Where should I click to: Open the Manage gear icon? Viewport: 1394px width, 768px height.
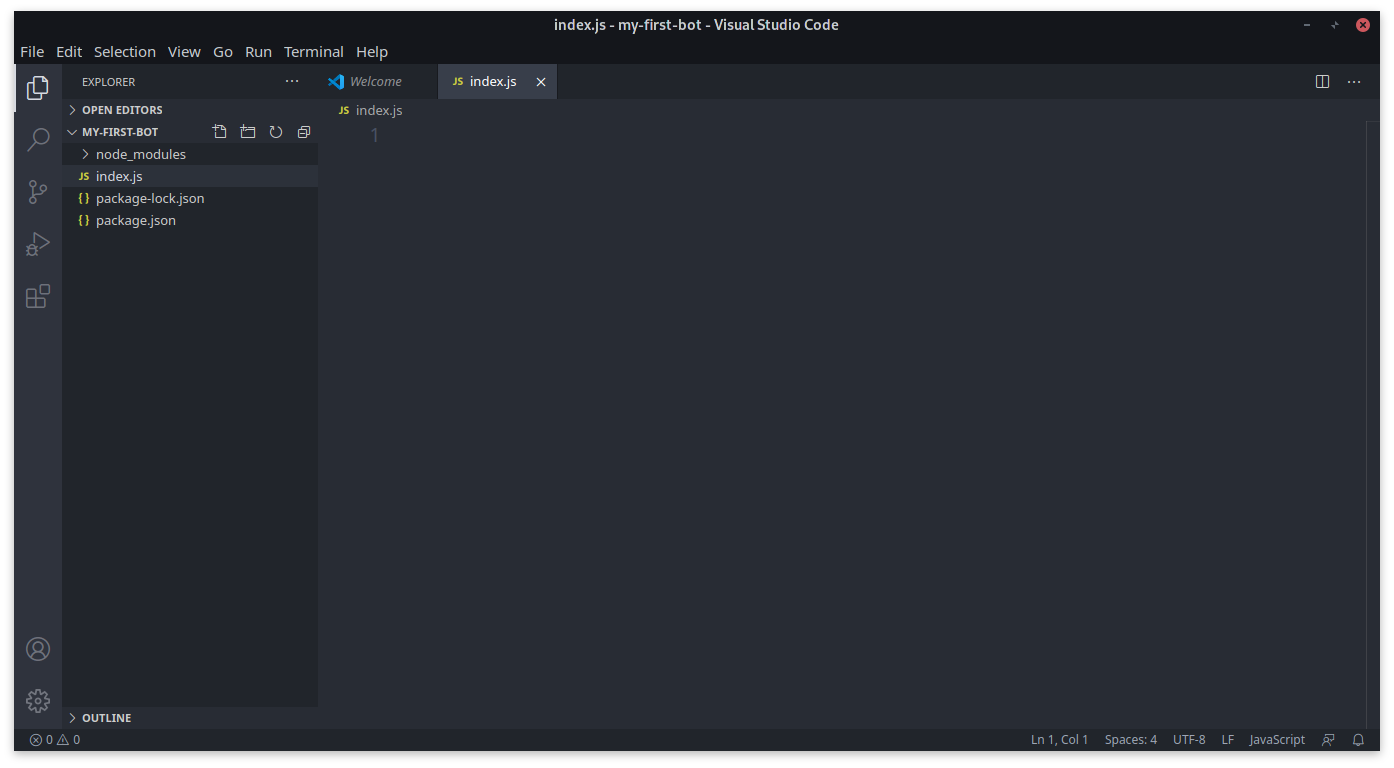click(x=38, y=700)
